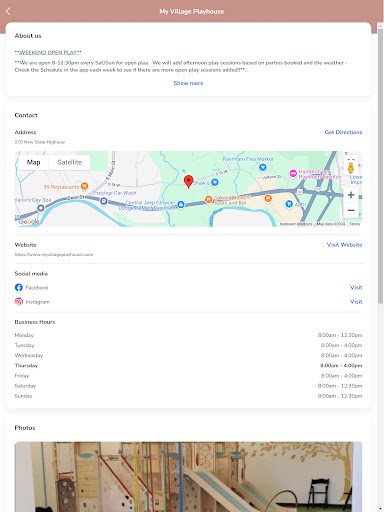Expand About us with Show more

point(188,83)
